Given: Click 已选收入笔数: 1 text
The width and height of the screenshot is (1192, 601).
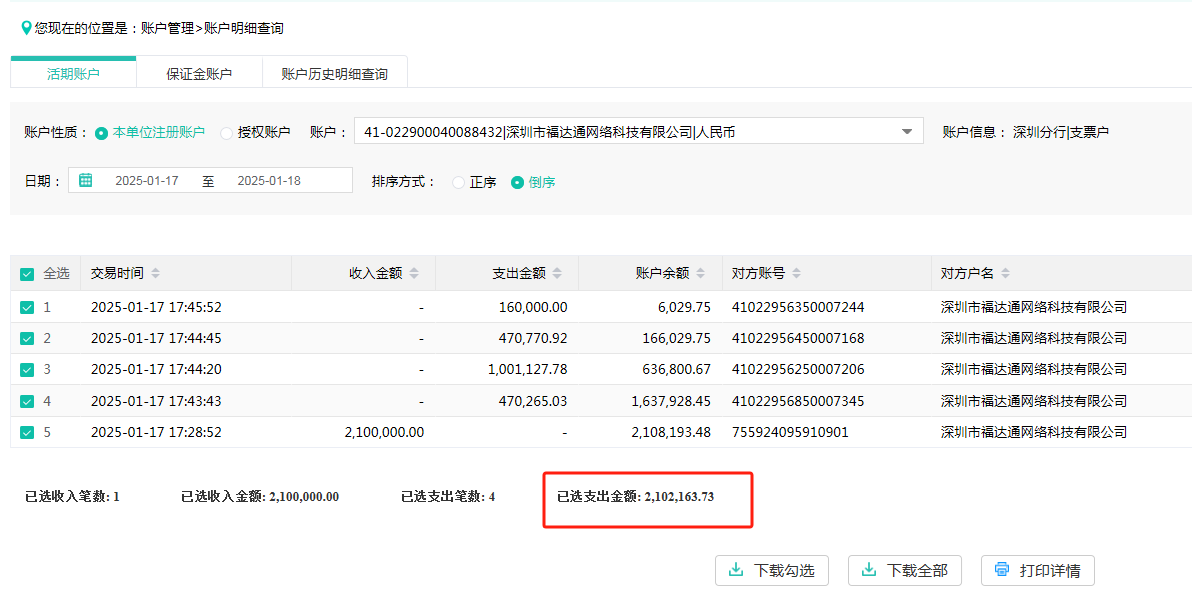Looking at the screenshot, I should pos(72,497).
